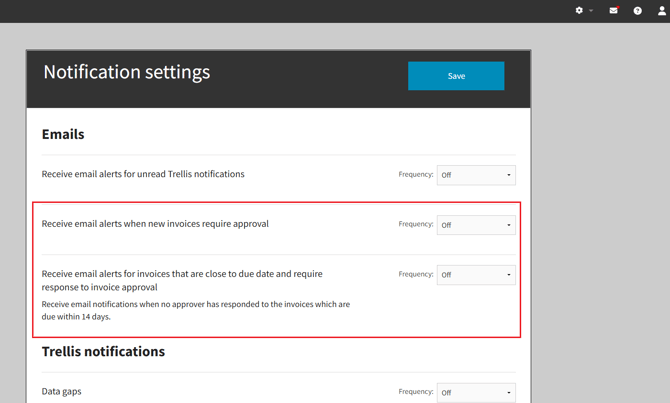Open frequency dropdown for invoices close to due date
The height and width of the screenshot is (403, 670).
pos(476,275)
